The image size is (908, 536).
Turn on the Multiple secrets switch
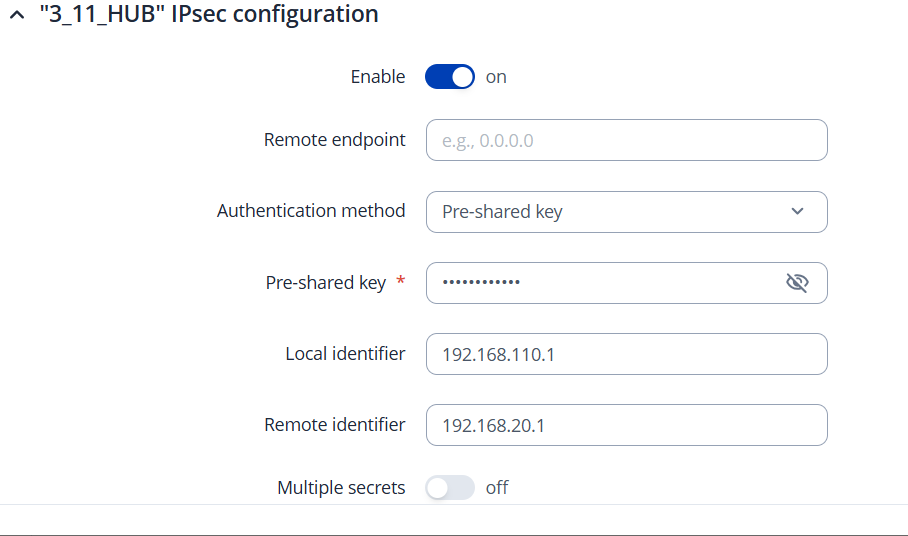(449, 488)
